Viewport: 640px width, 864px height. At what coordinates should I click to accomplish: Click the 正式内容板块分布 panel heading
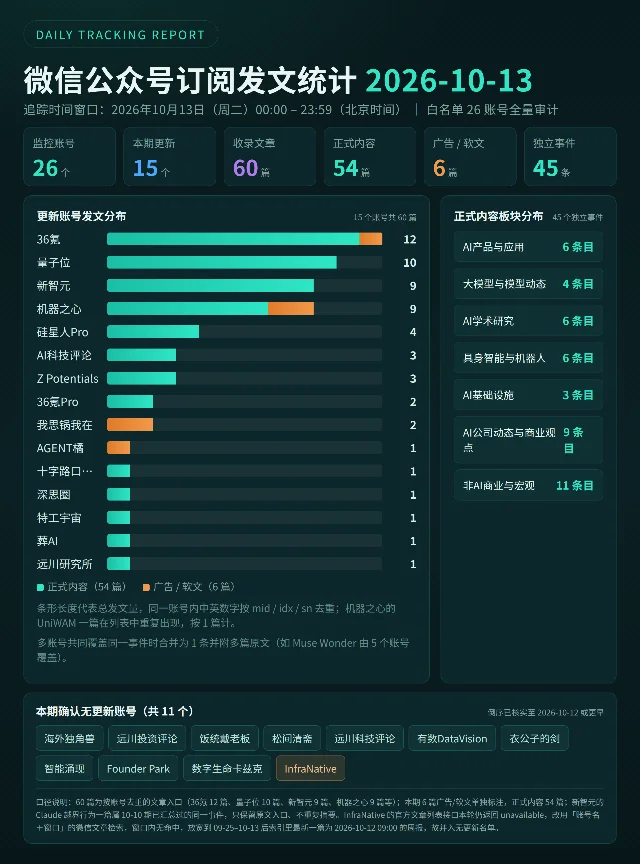(x=498, y=216)
